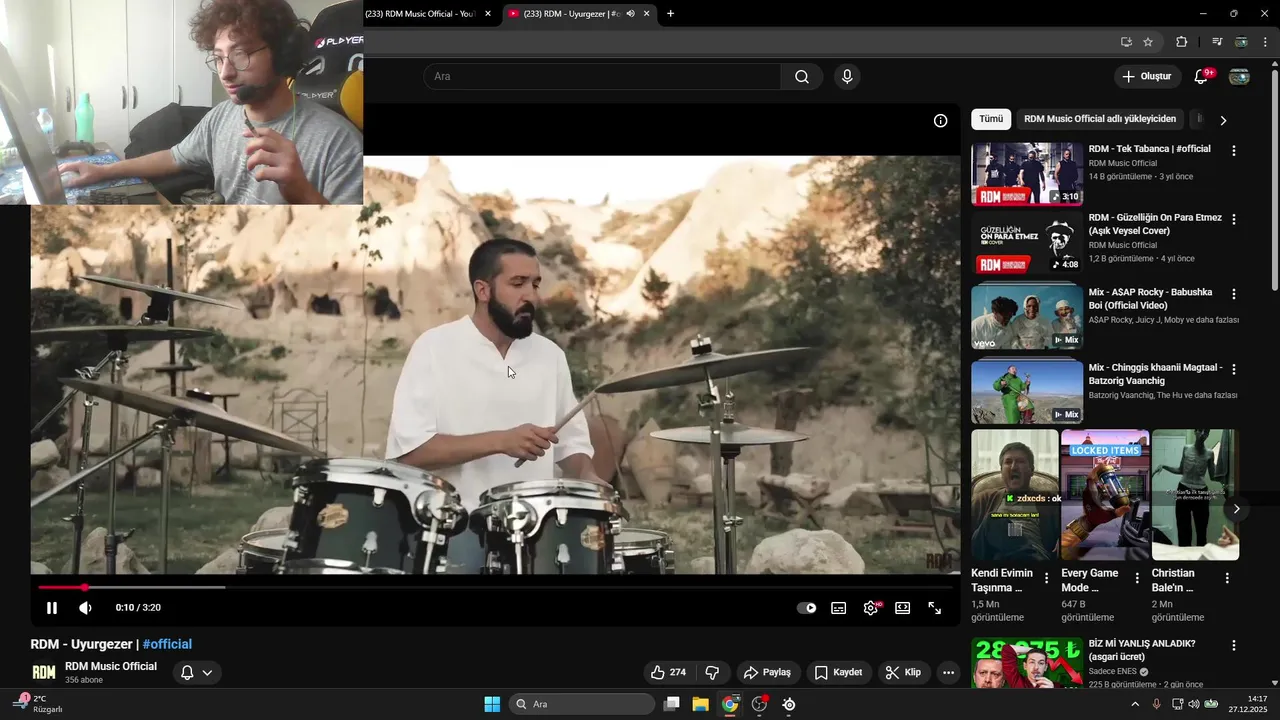Image resolution: width=1280 pixels, height=720 pixels.
Task: Like the video with 274 likes
Action: [x=668, y=672]
